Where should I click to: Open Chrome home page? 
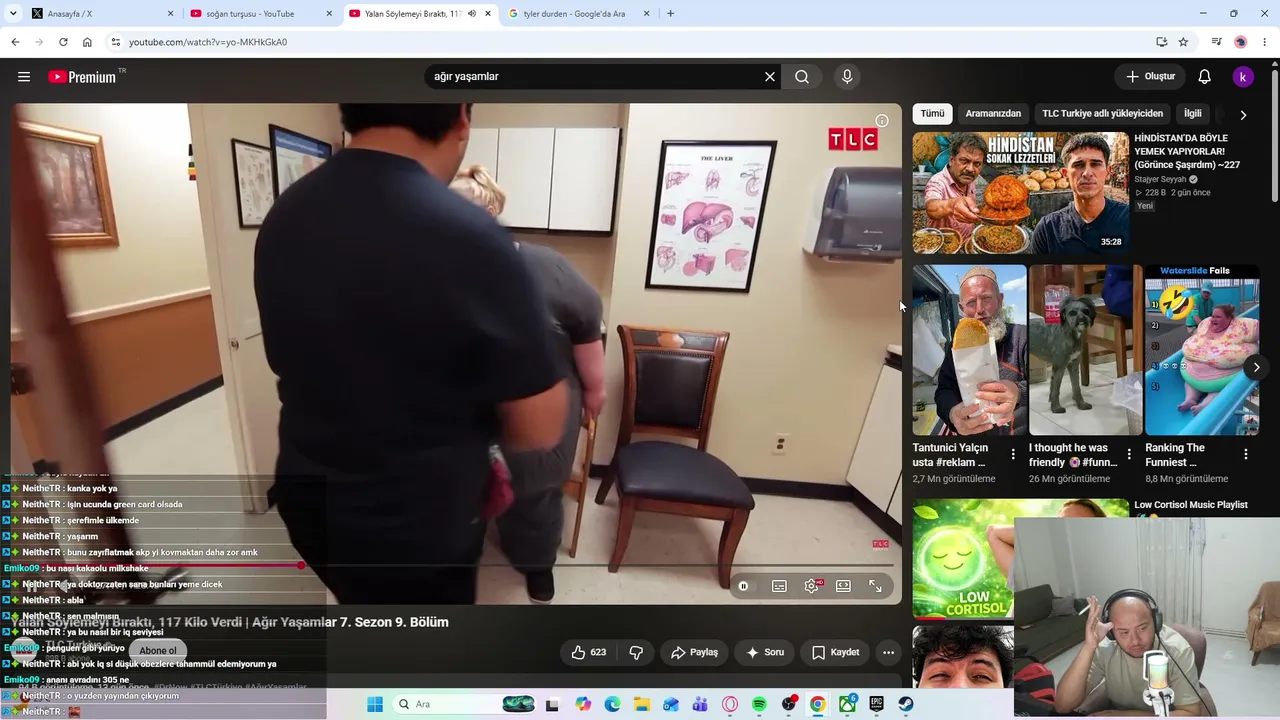tap(87, 42)
